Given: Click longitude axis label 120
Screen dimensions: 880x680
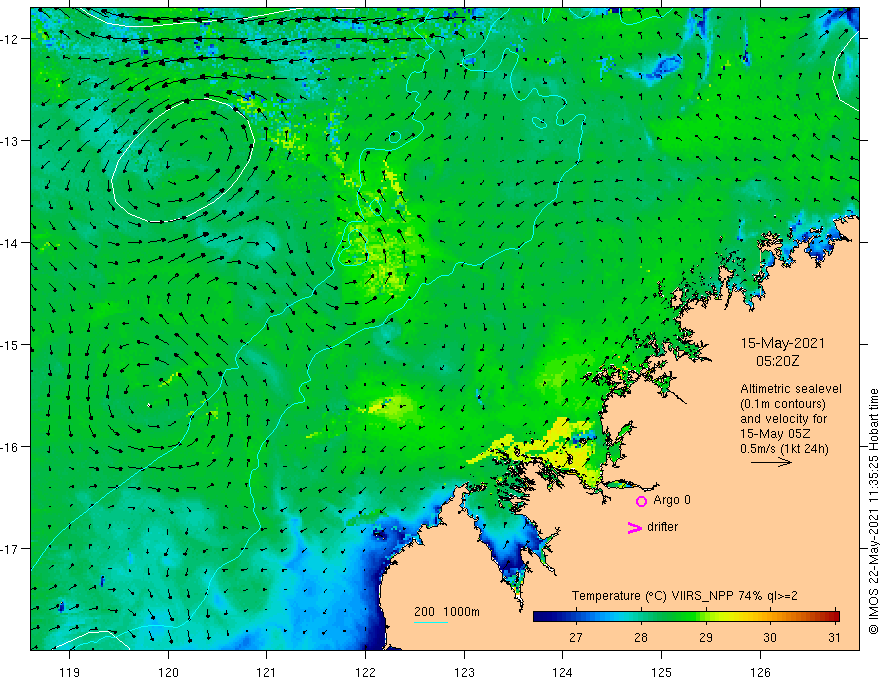Looking at the screenshot, I should 168,672.
